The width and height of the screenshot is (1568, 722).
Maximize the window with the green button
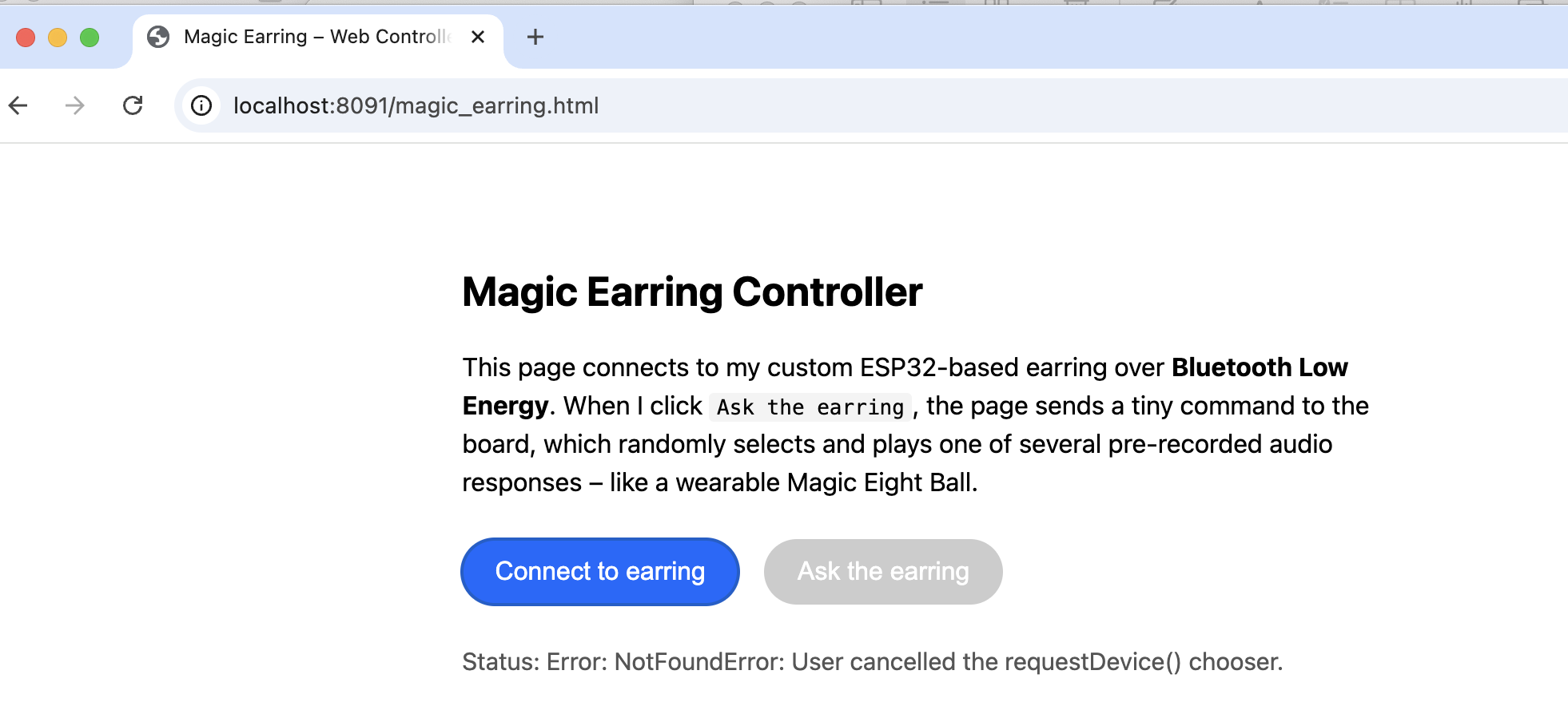click(x=90, y=38)
